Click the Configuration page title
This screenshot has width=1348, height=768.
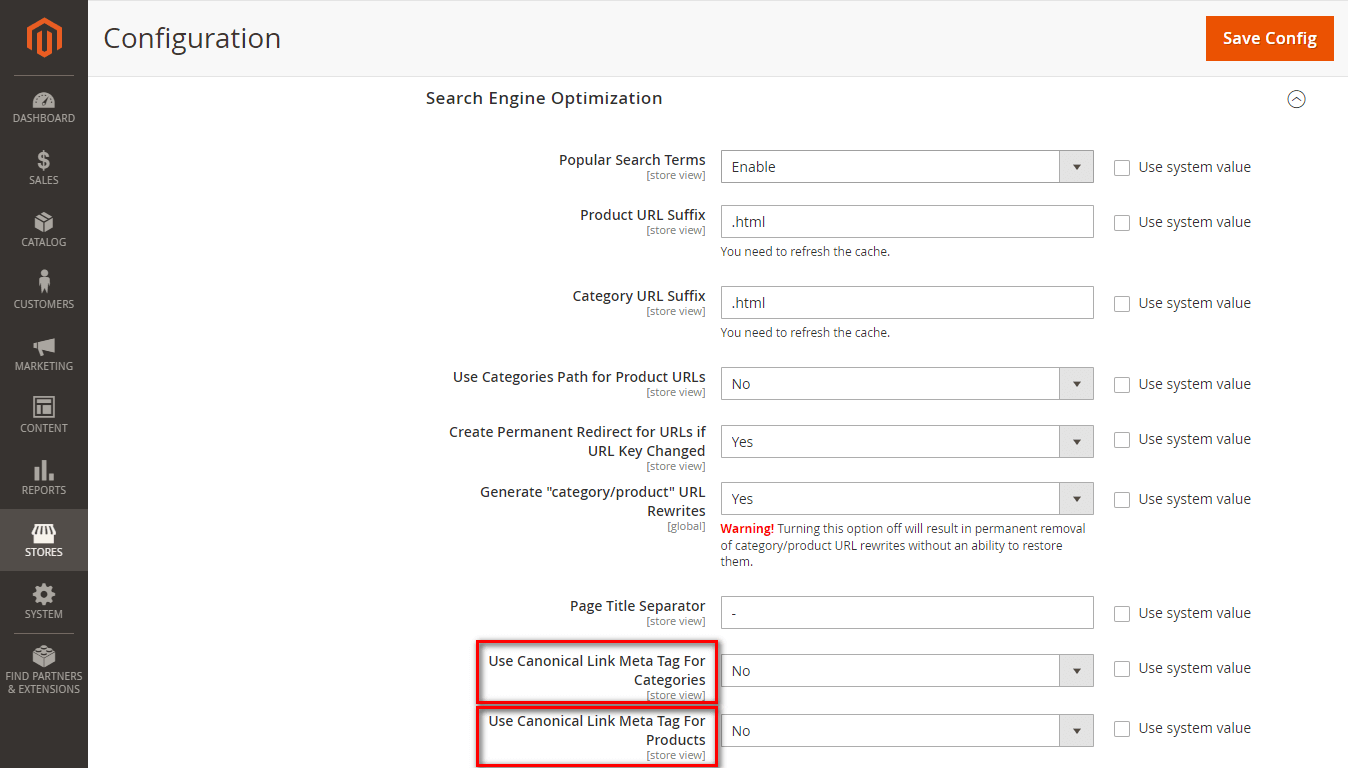pyautogui.click(x=192, y=38)
